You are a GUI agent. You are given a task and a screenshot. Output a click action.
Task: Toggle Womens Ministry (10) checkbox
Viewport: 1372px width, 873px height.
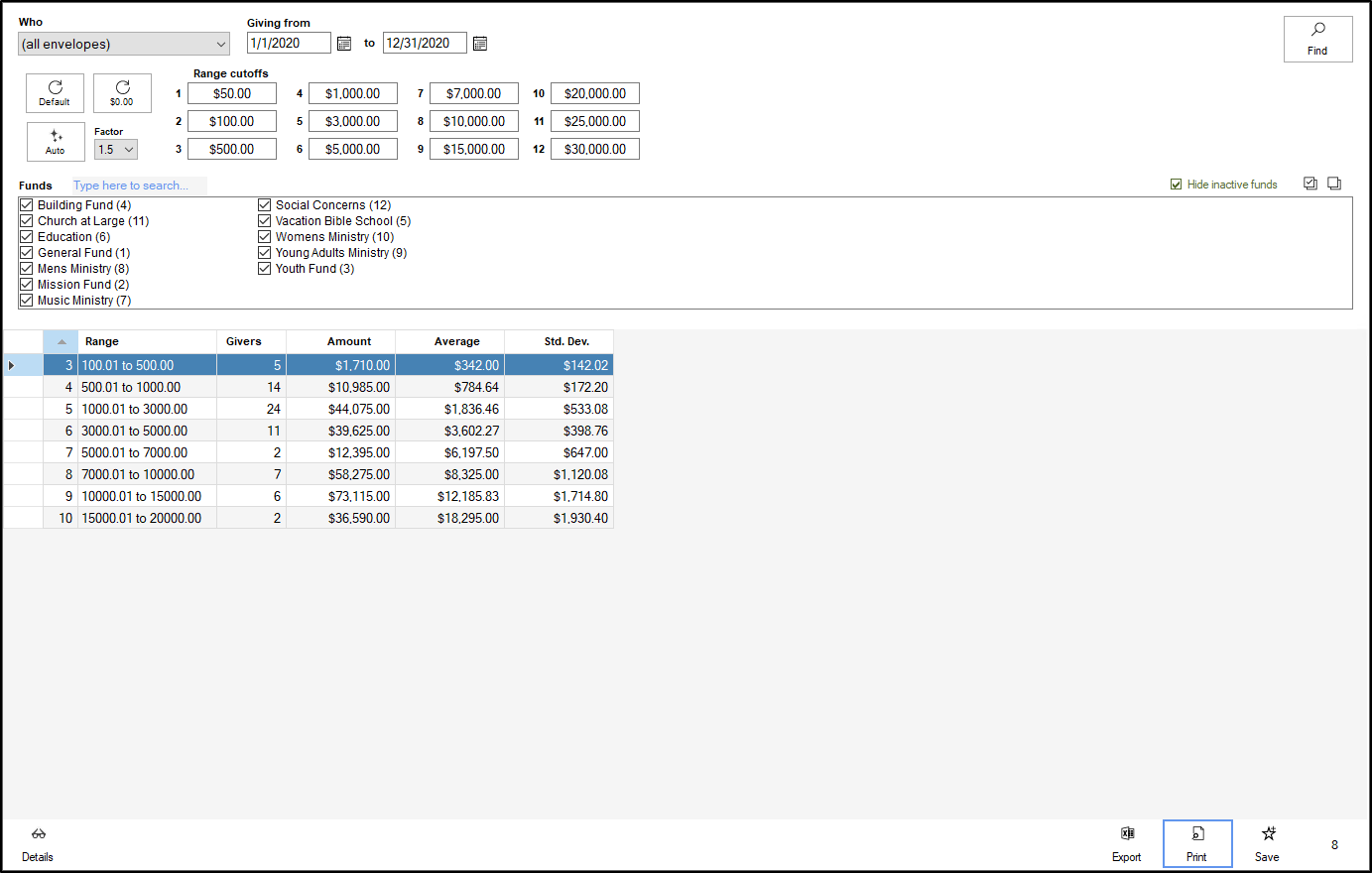265,237
